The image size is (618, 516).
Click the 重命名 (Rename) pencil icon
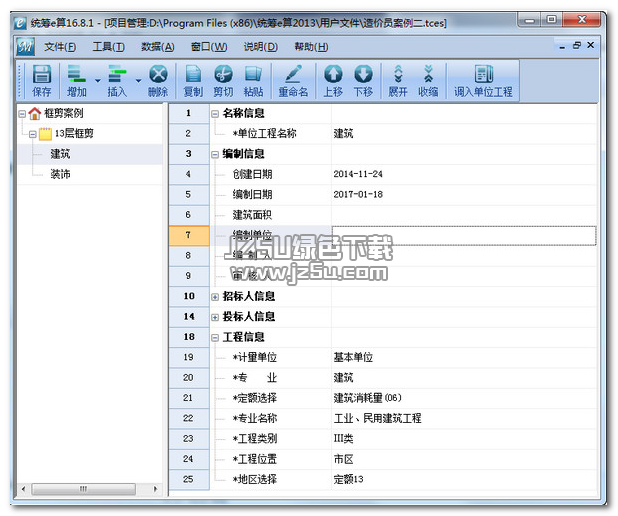click(292, 80)
